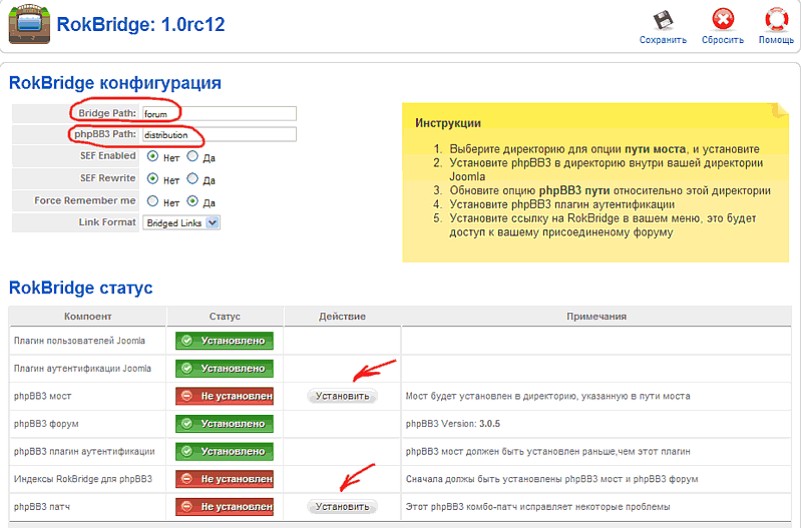This screenshot has height=528, width=801.
Task: Select Нет for SEF Rewrite
Action: click(x=152, y=179)
